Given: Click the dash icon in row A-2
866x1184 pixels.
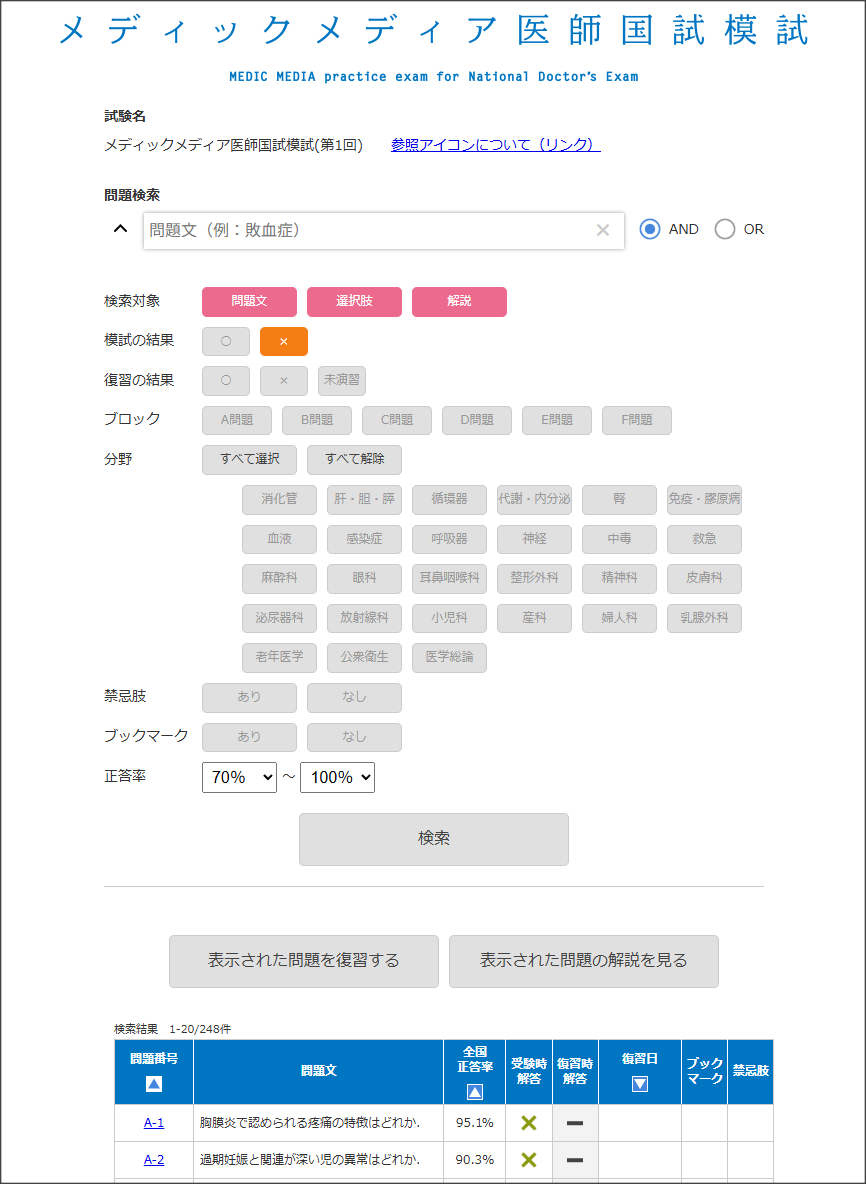Looking at the screenshot, I should coord(575,1160).
